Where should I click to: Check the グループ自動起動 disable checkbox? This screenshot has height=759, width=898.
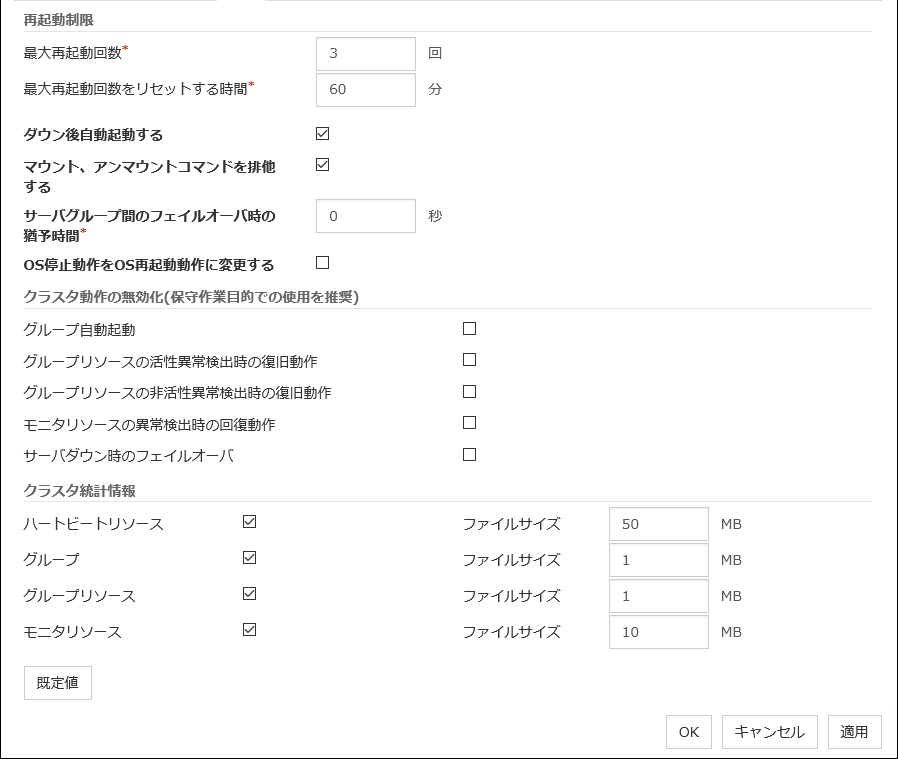pos(469,328)
